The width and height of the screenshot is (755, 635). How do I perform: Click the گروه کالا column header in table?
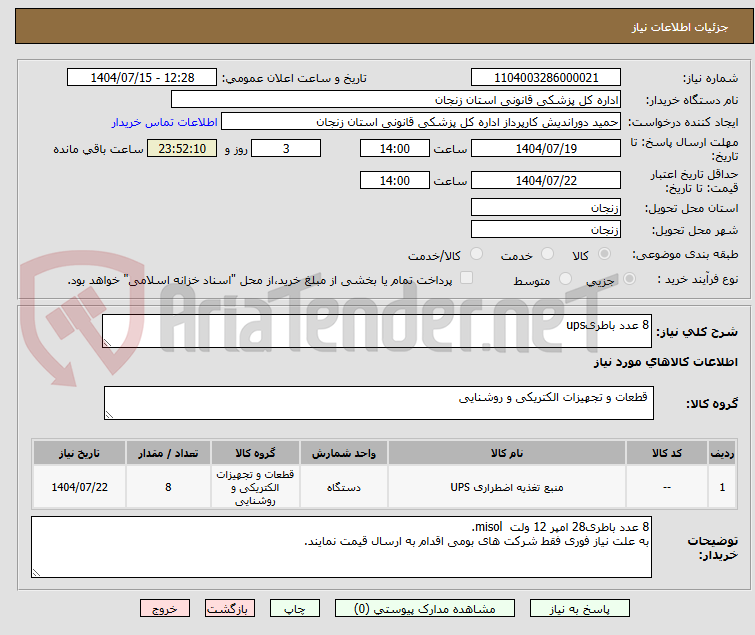(x=255, y=453)
